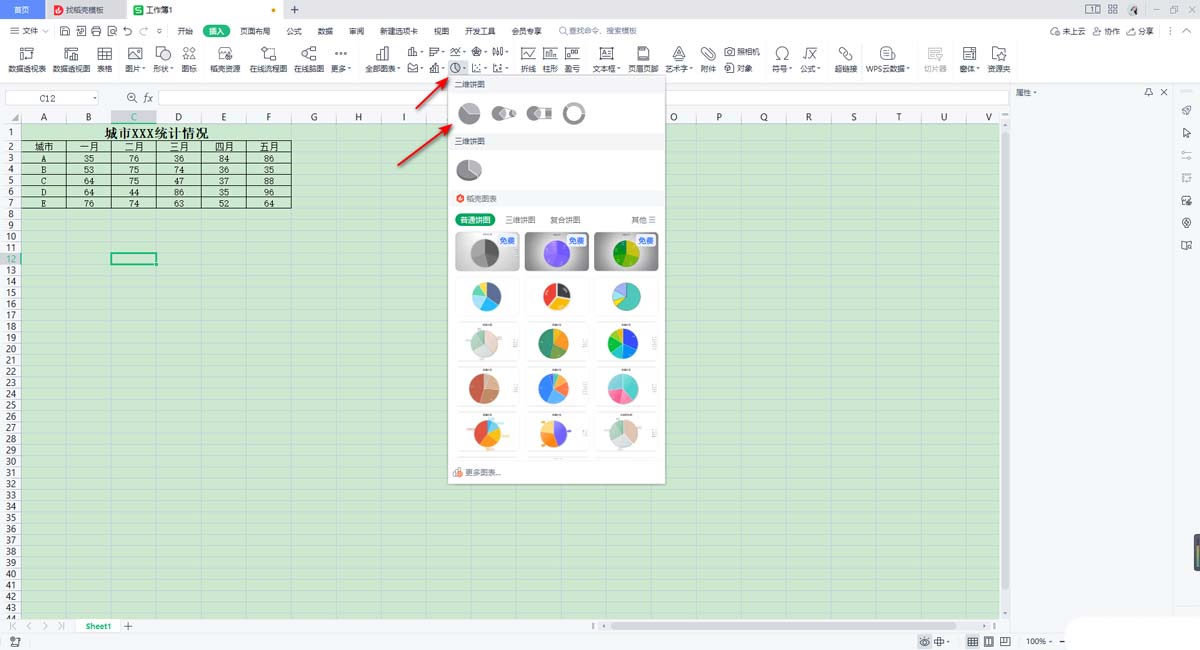The height and width of the screenshot is (650, 1200).
Task: Switch to the 开始 home tab
Action: tap(185, 31)
